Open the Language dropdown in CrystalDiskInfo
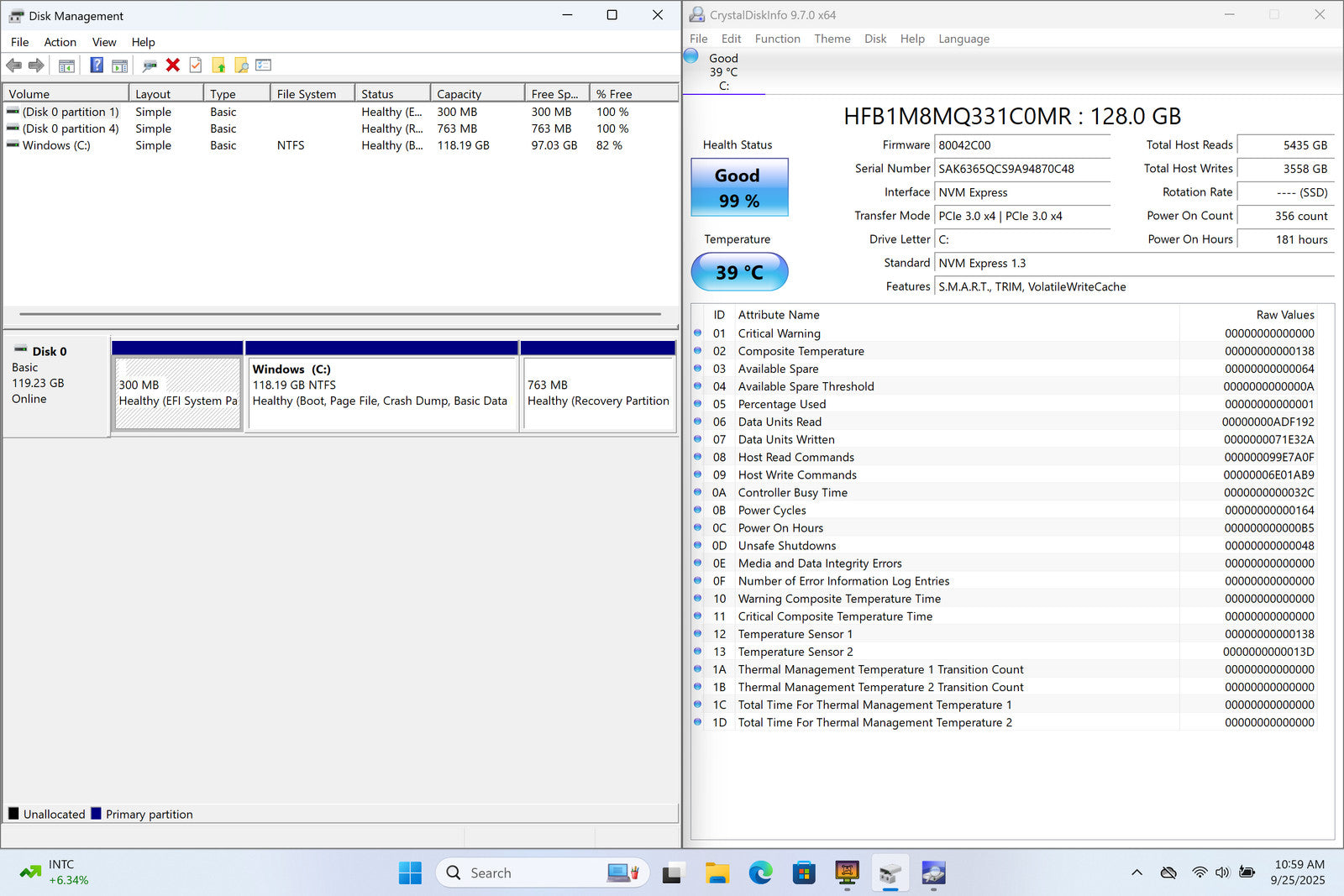Image resolution: width=1344 pixels, height=896 pixels. (x=963, y=39)
